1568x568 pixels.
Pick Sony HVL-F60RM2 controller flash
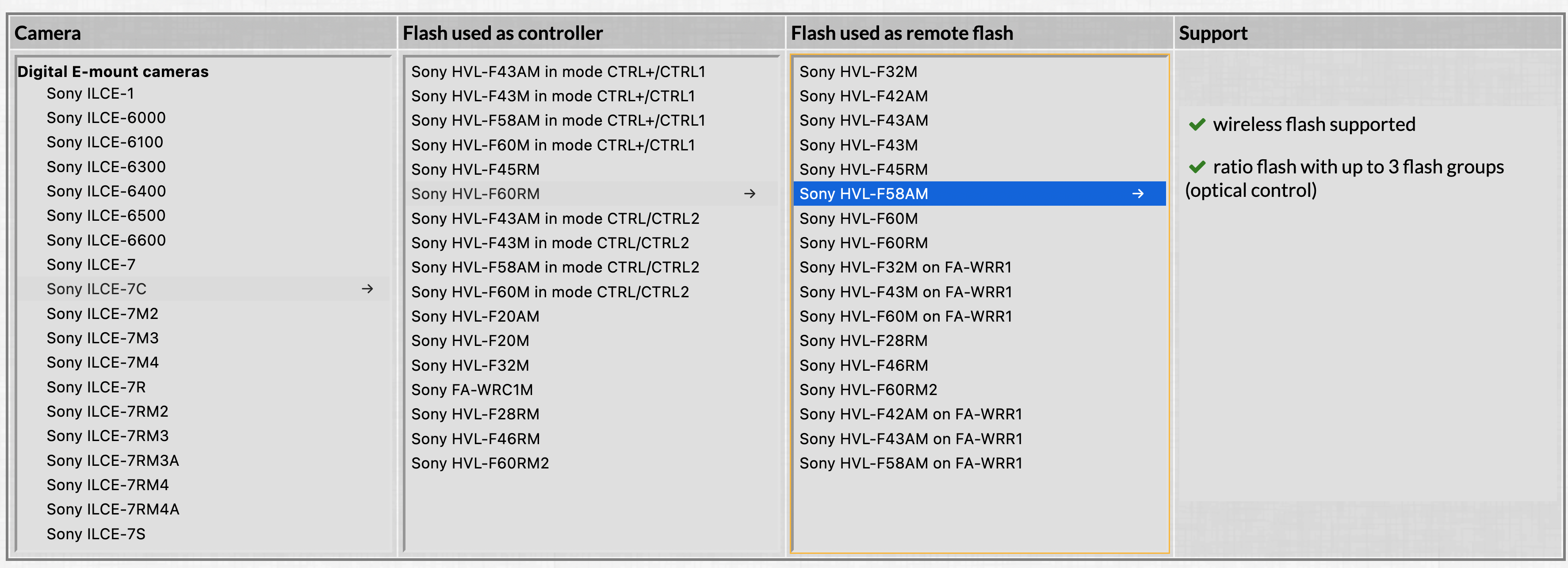coord(480,463)
